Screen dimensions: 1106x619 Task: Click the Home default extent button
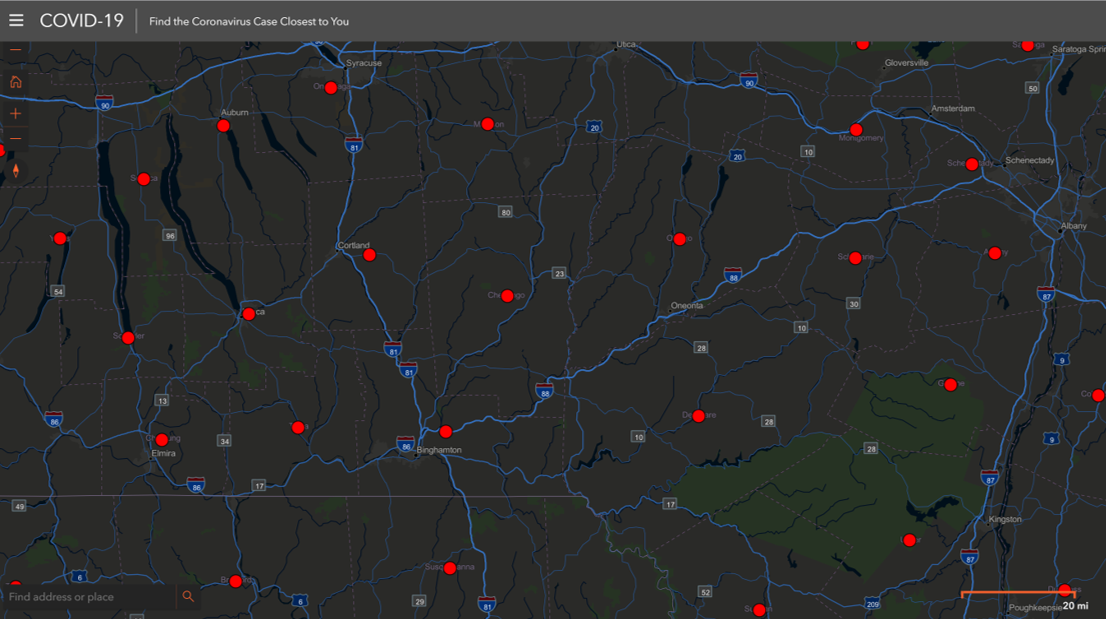pos(15,82)
